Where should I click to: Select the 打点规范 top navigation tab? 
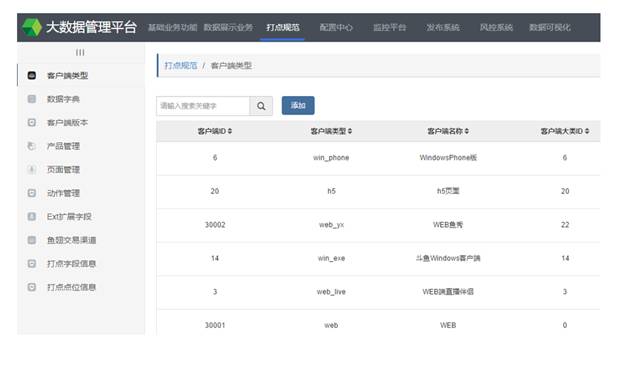coord(283,28)
